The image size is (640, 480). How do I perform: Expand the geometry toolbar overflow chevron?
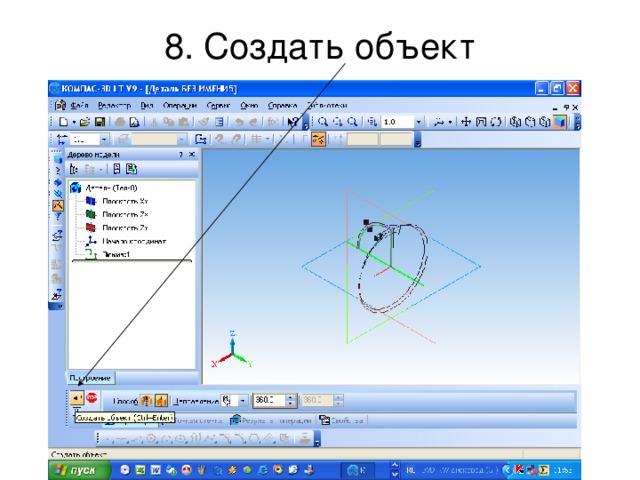coord(317,439)
